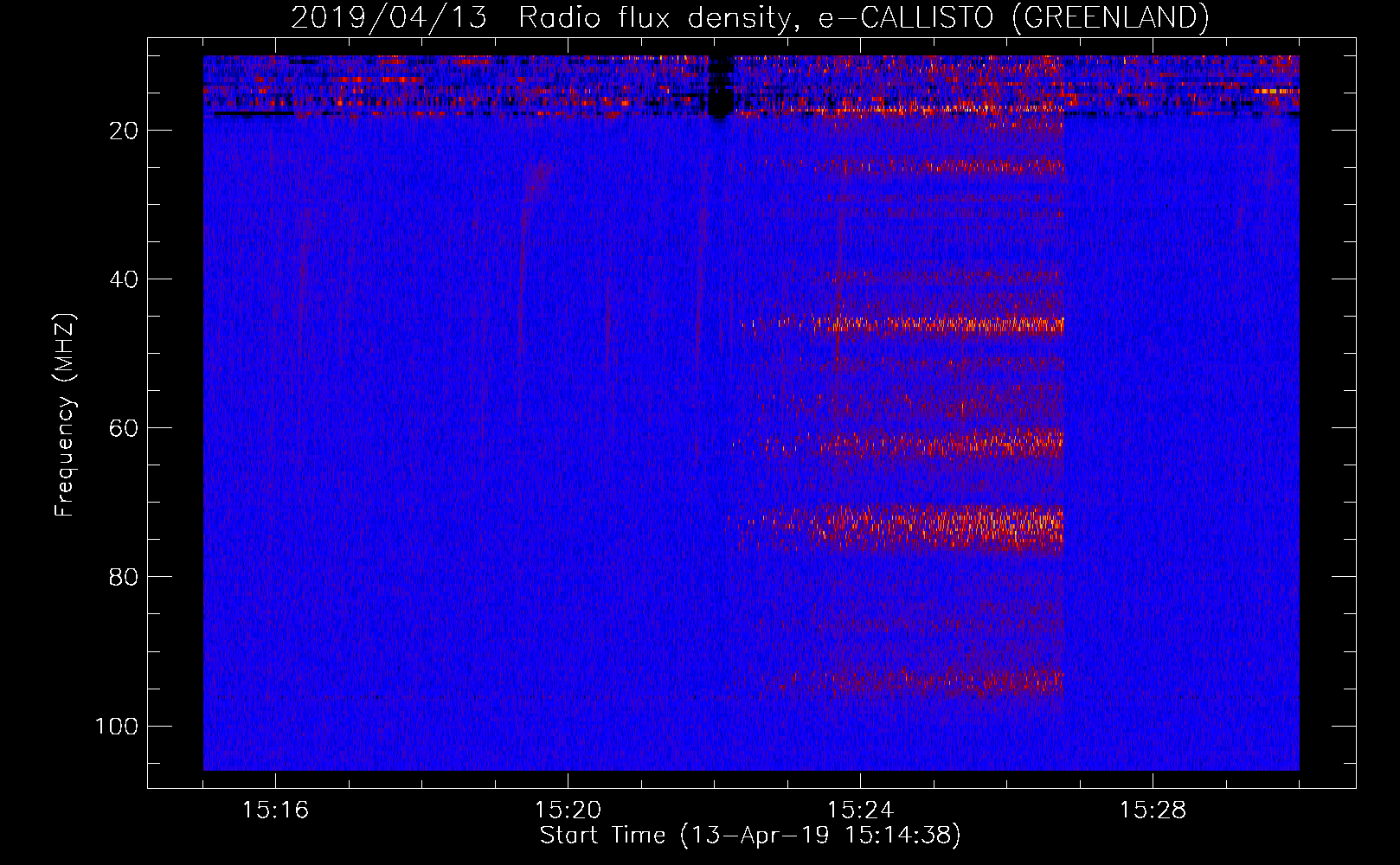Click the 15:24 time tick label
The height and width of the screenshot is (865, 1400).
[860, 811]
